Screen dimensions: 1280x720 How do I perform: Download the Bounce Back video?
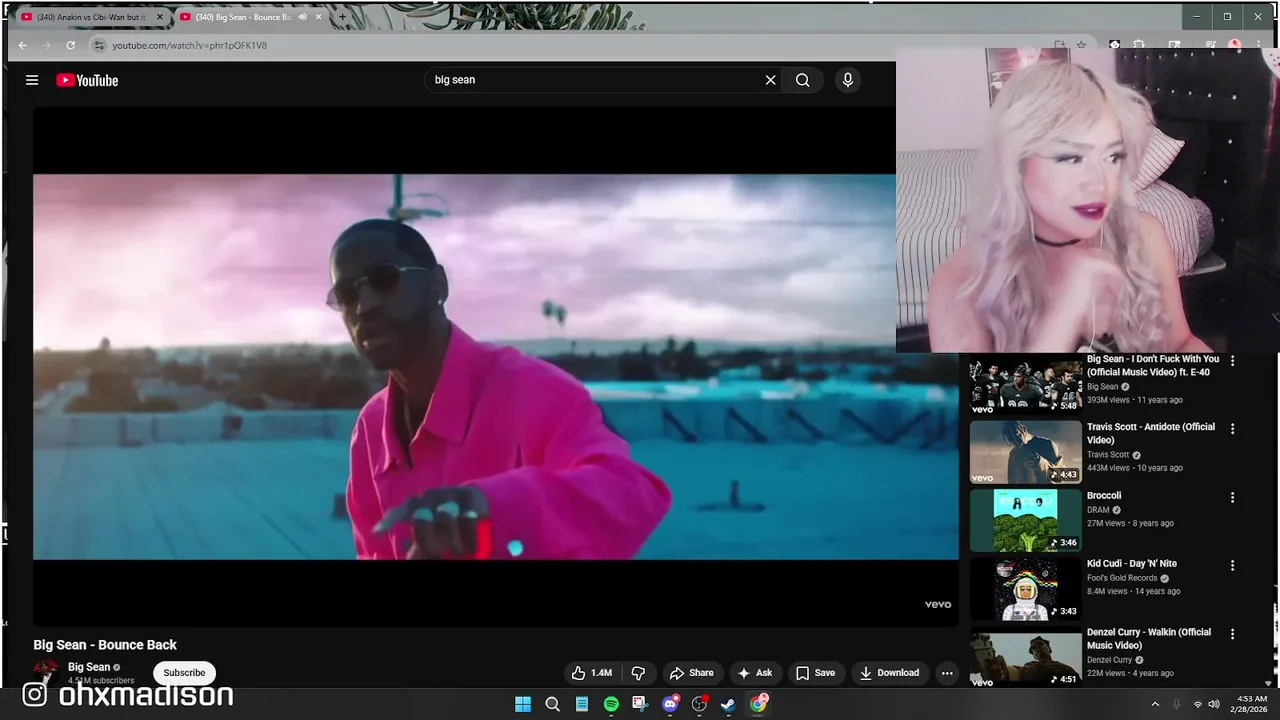point(889,673)
